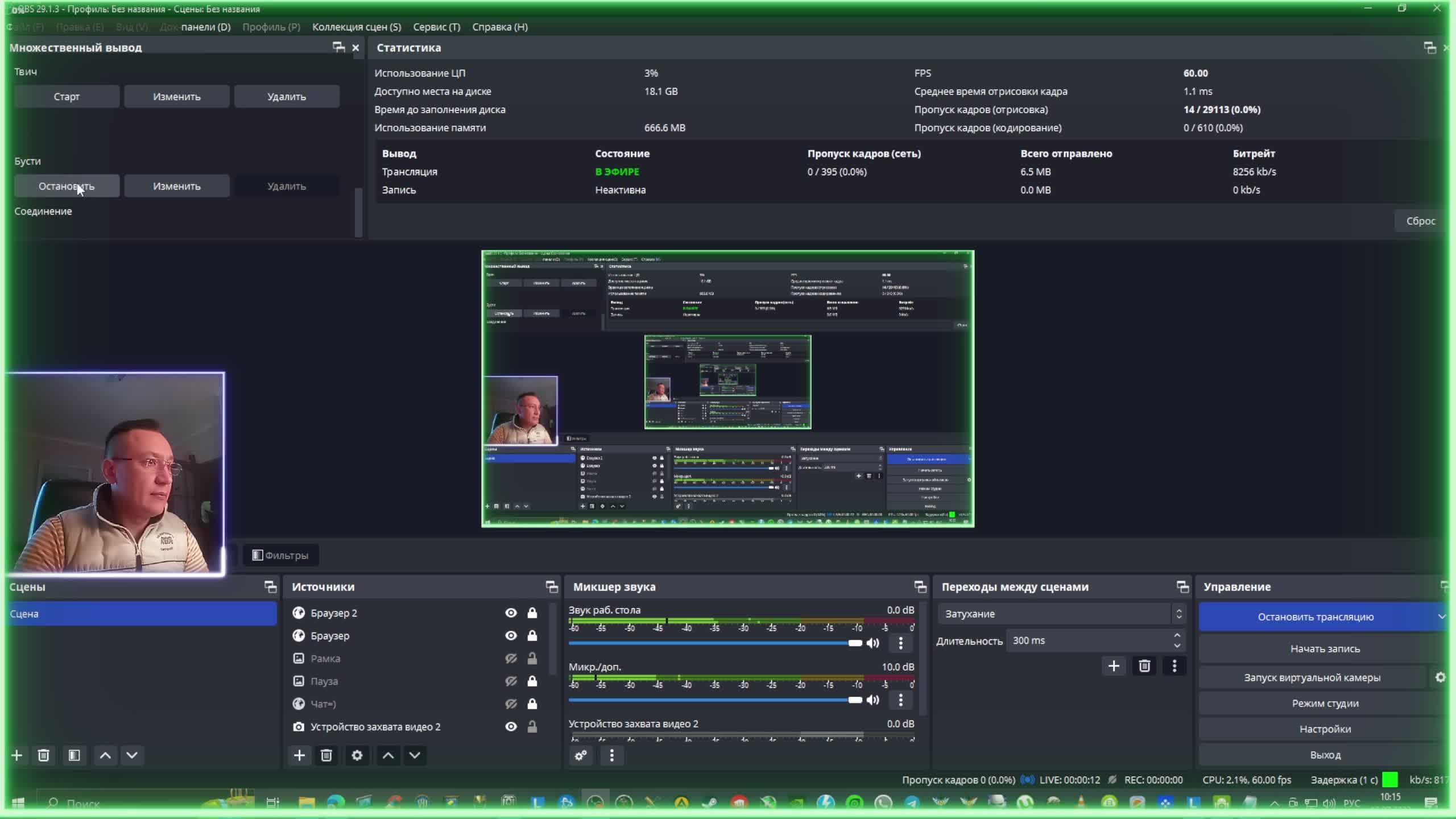Open the Коллекция сцен (S) menu
Image resolution: width=1456 pixels, height=819 pixels.
[x=356, y=27]
